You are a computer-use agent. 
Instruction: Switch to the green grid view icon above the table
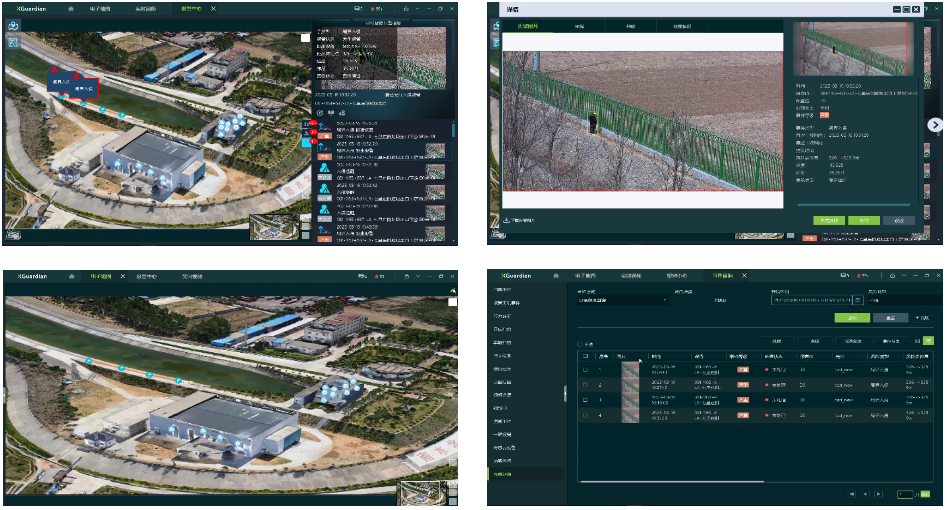(928, 341)
